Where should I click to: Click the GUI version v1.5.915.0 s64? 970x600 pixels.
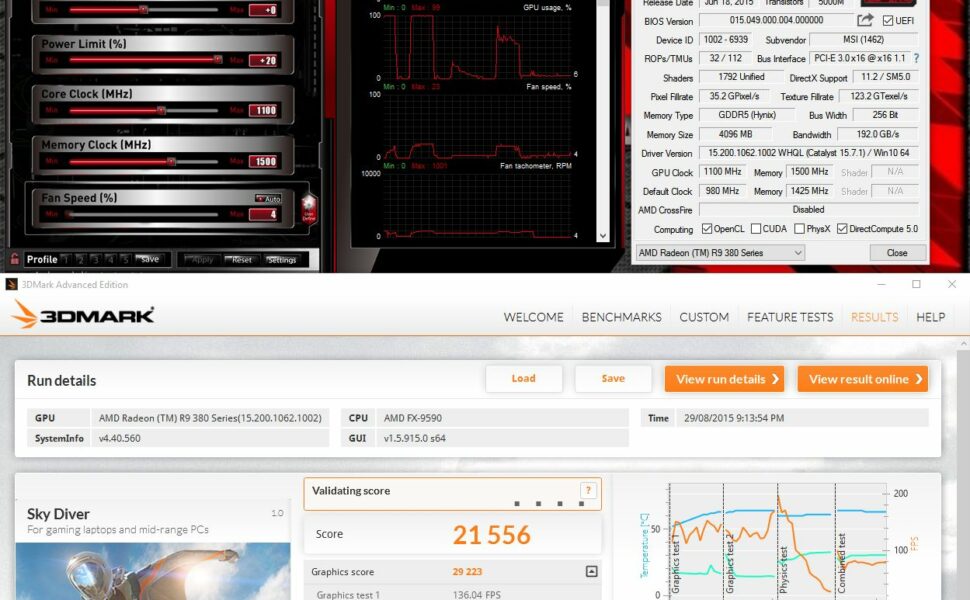coord(414,439)
